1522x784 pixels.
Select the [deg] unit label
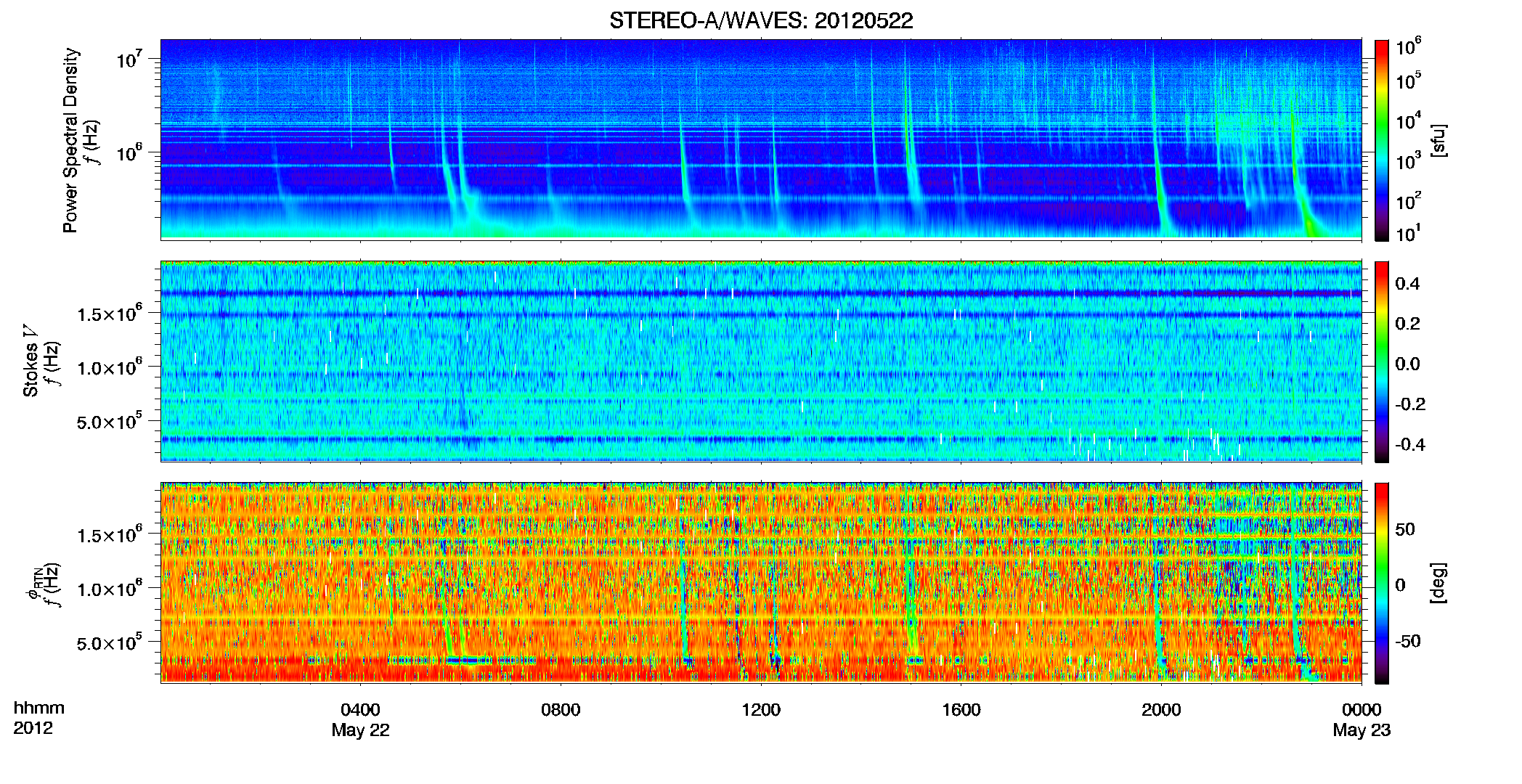(1438, 583)
